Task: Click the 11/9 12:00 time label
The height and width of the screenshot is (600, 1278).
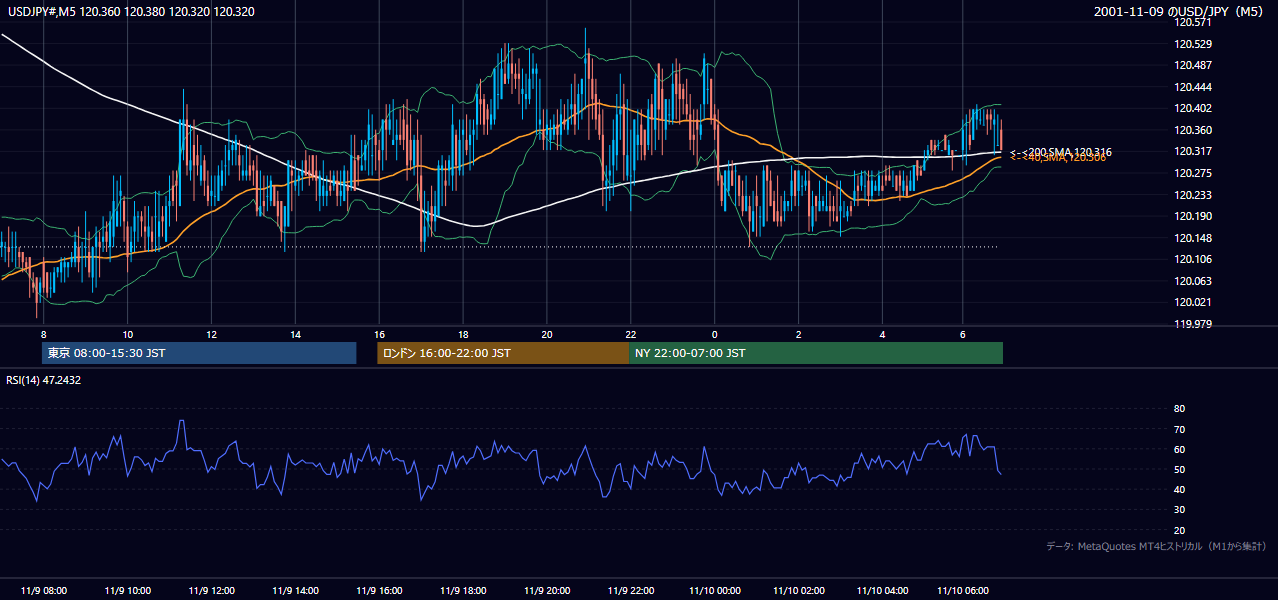Action: (x=211, y=590)
